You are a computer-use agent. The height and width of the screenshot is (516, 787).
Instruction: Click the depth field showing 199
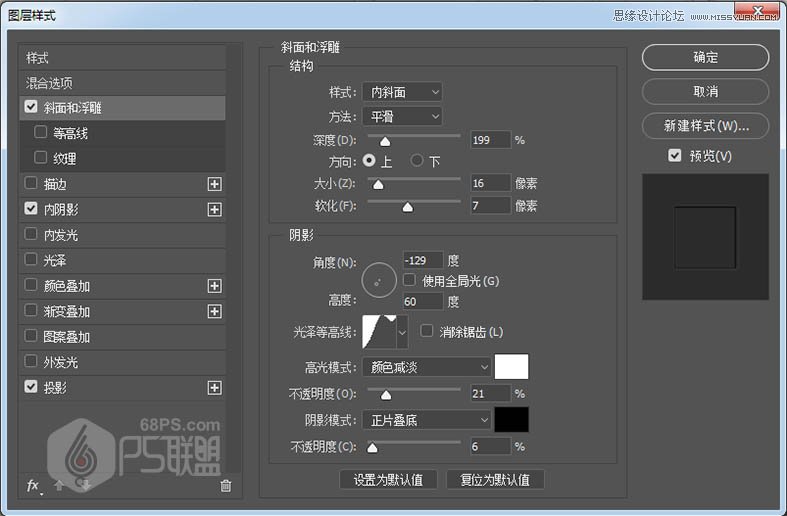490,140
